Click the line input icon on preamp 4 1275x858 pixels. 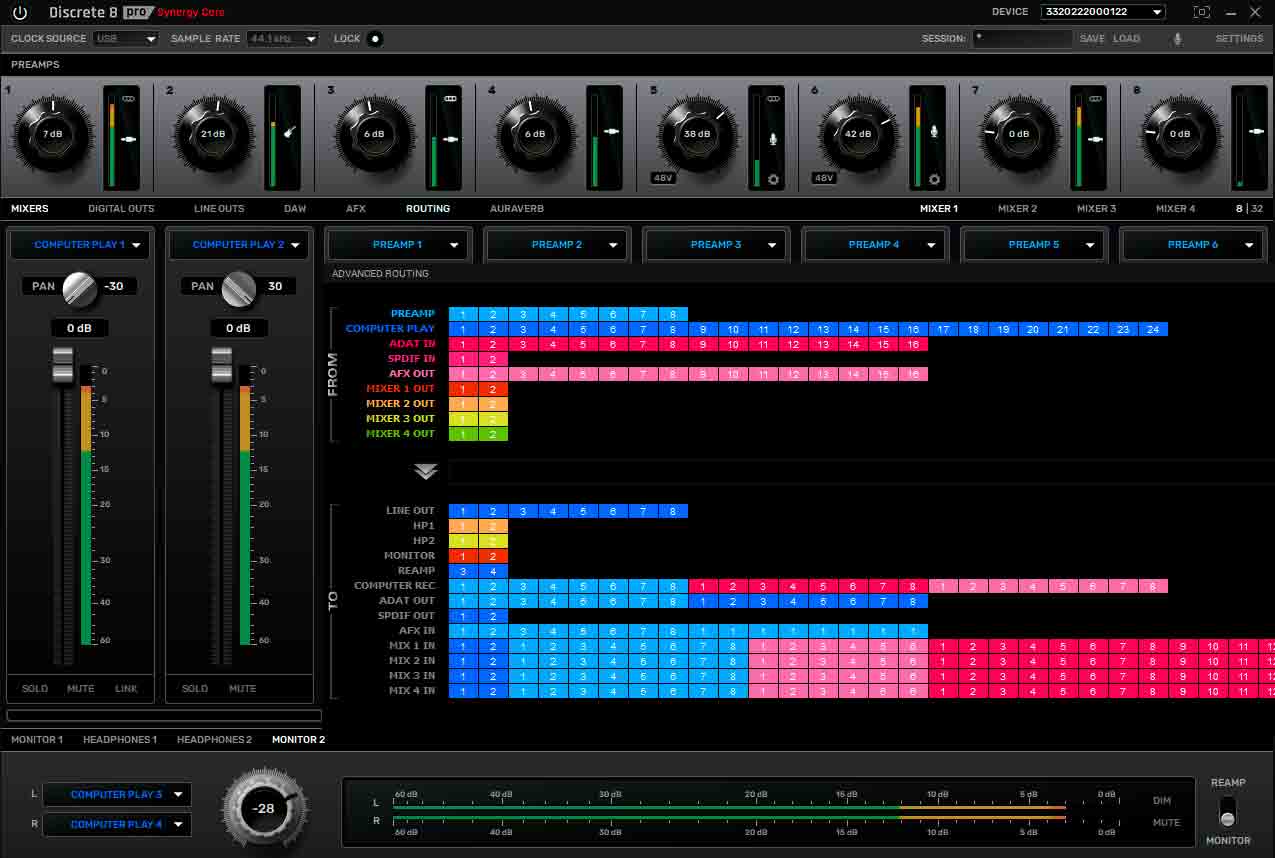click(x=611, y=132)
